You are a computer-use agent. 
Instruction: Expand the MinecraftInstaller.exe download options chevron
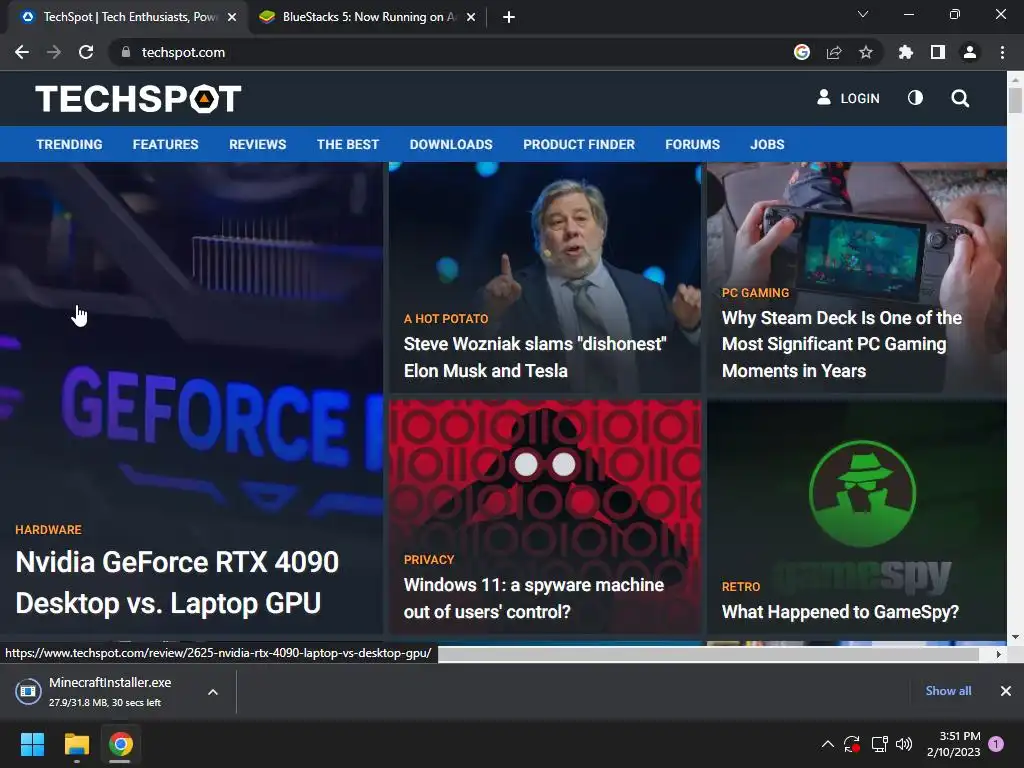click(x=213, y=692)
